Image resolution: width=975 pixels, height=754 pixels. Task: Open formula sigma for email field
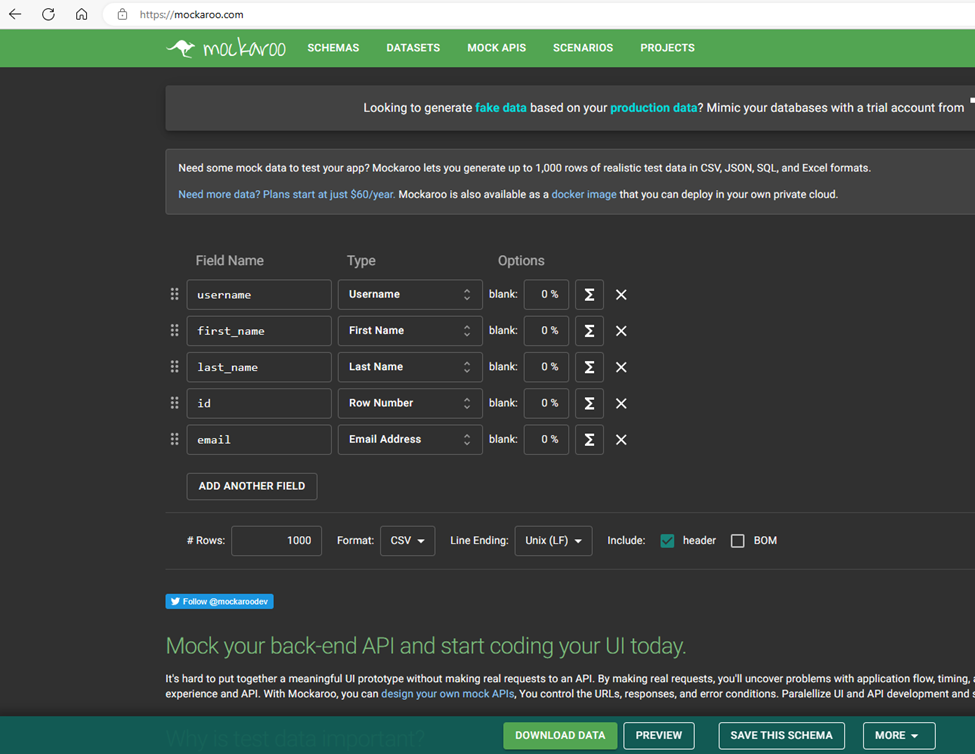tap(589, 439)
